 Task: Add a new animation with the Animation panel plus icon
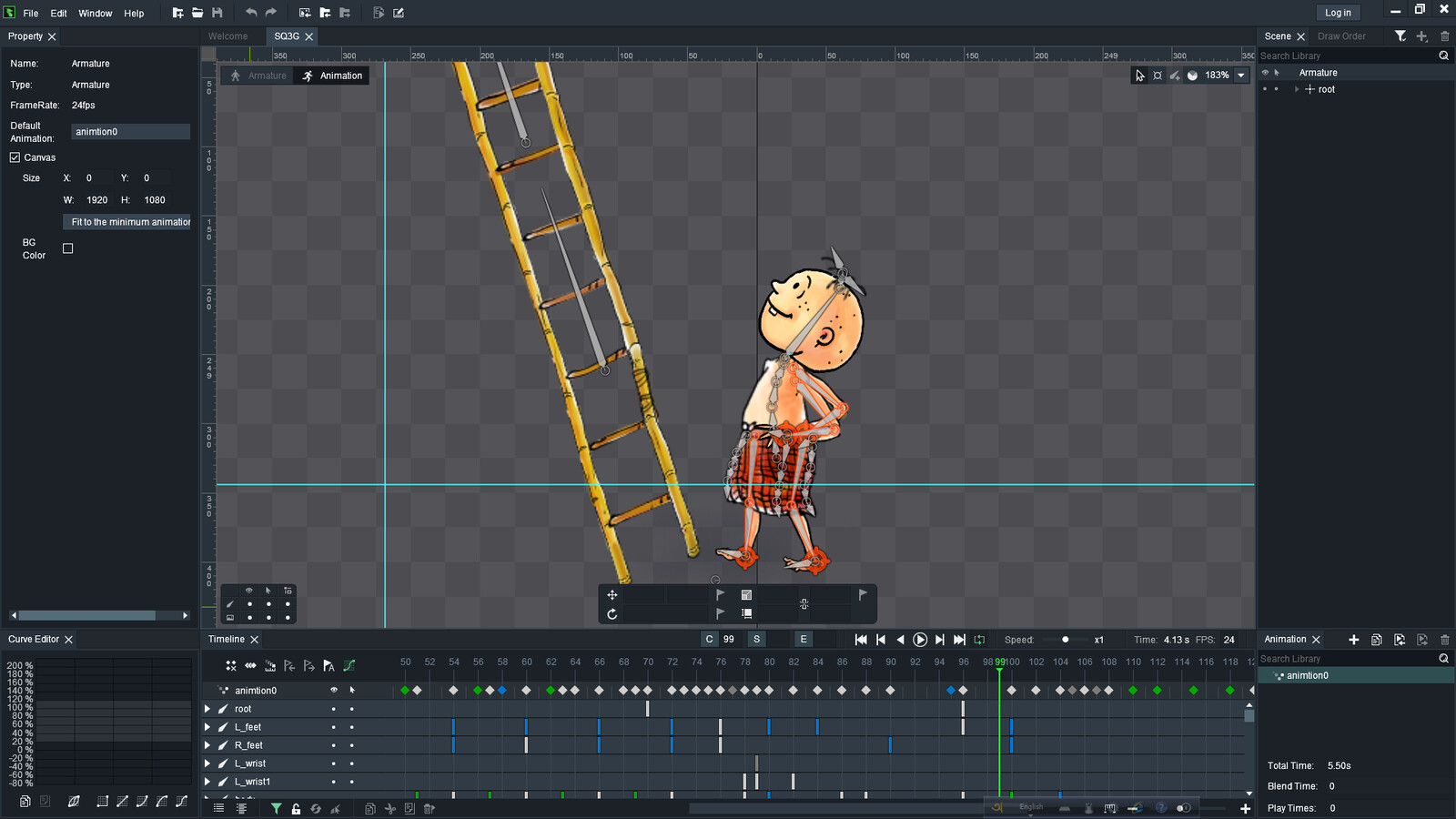pos(1354,640)
